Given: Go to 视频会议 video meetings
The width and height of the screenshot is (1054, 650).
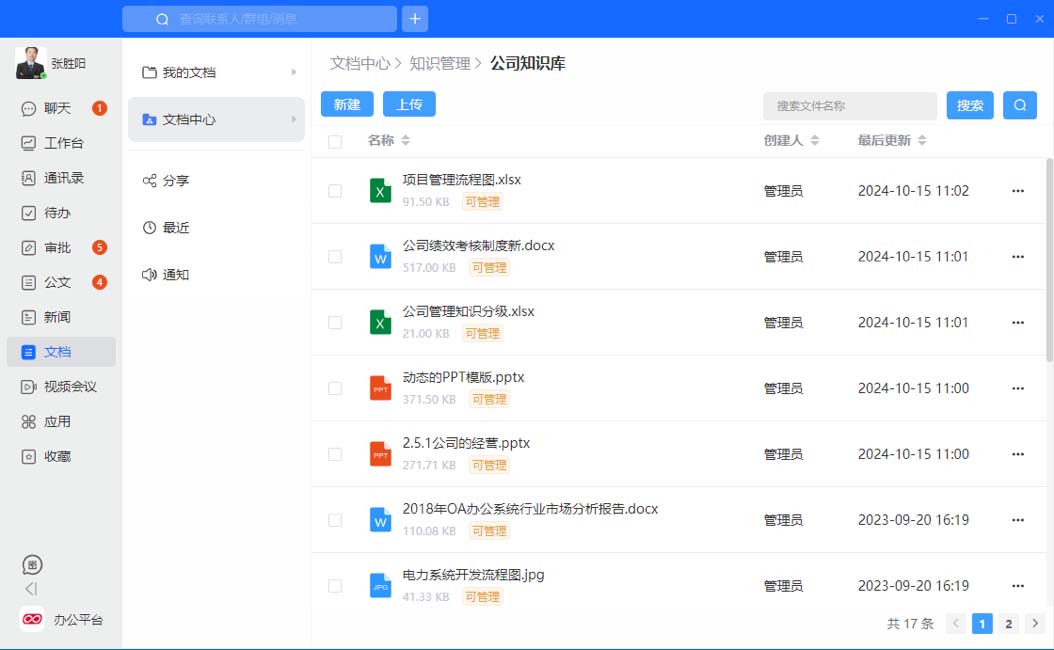Looking at the screenshot, I should coord(69,387).
